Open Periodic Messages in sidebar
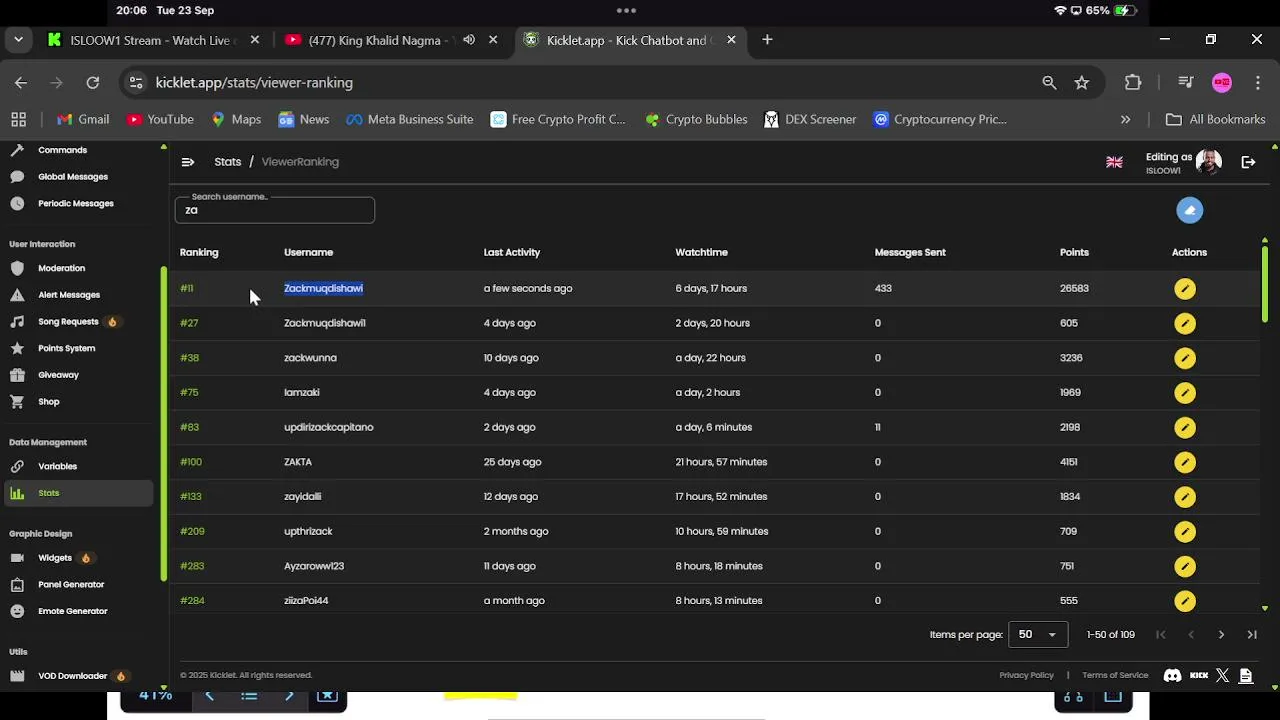This screenshot has width=1280, height=720. (75, 203)
